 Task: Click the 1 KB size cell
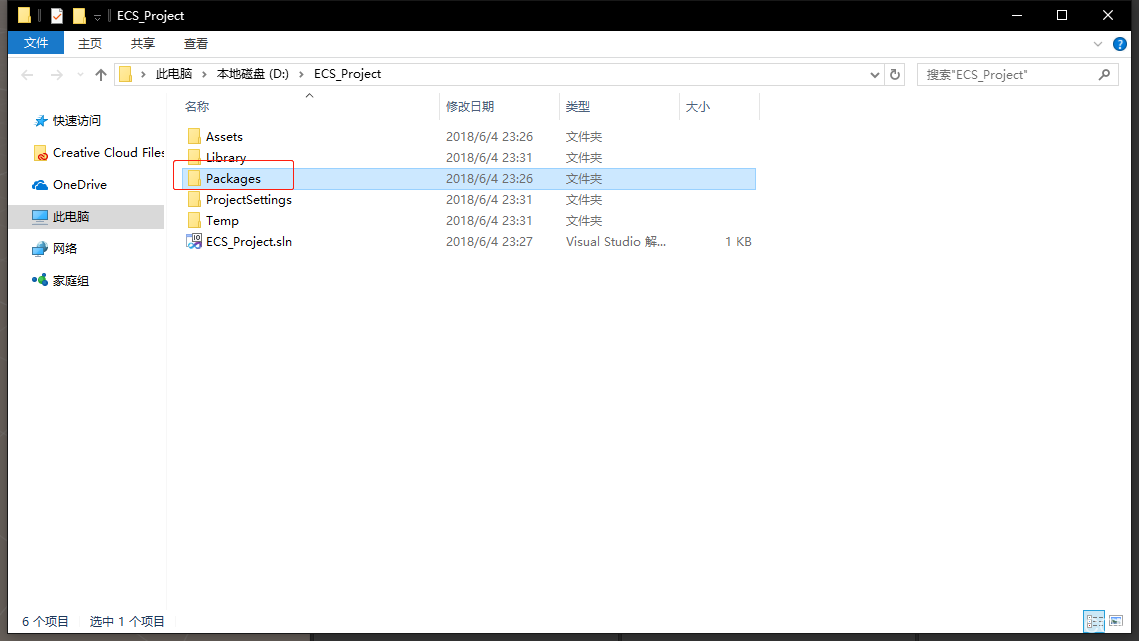pos(738,242)
